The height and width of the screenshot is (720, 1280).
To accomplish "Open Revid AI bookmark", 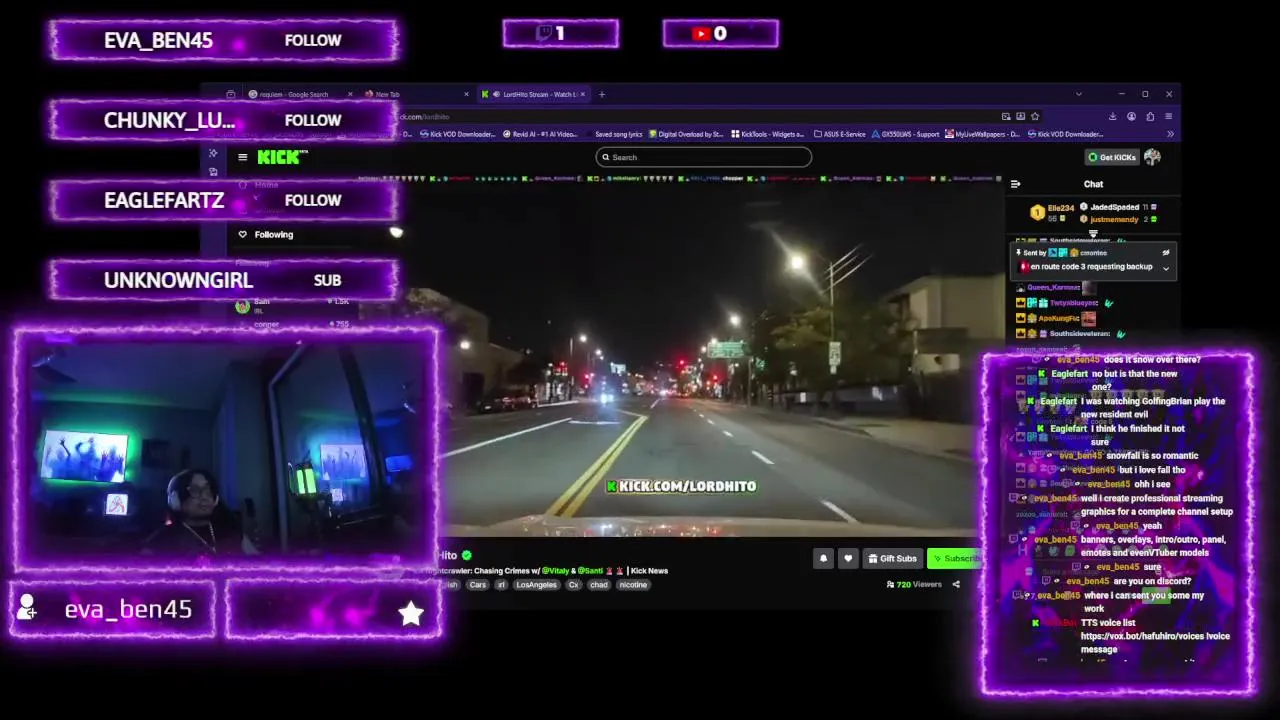I will pos(540,134).
